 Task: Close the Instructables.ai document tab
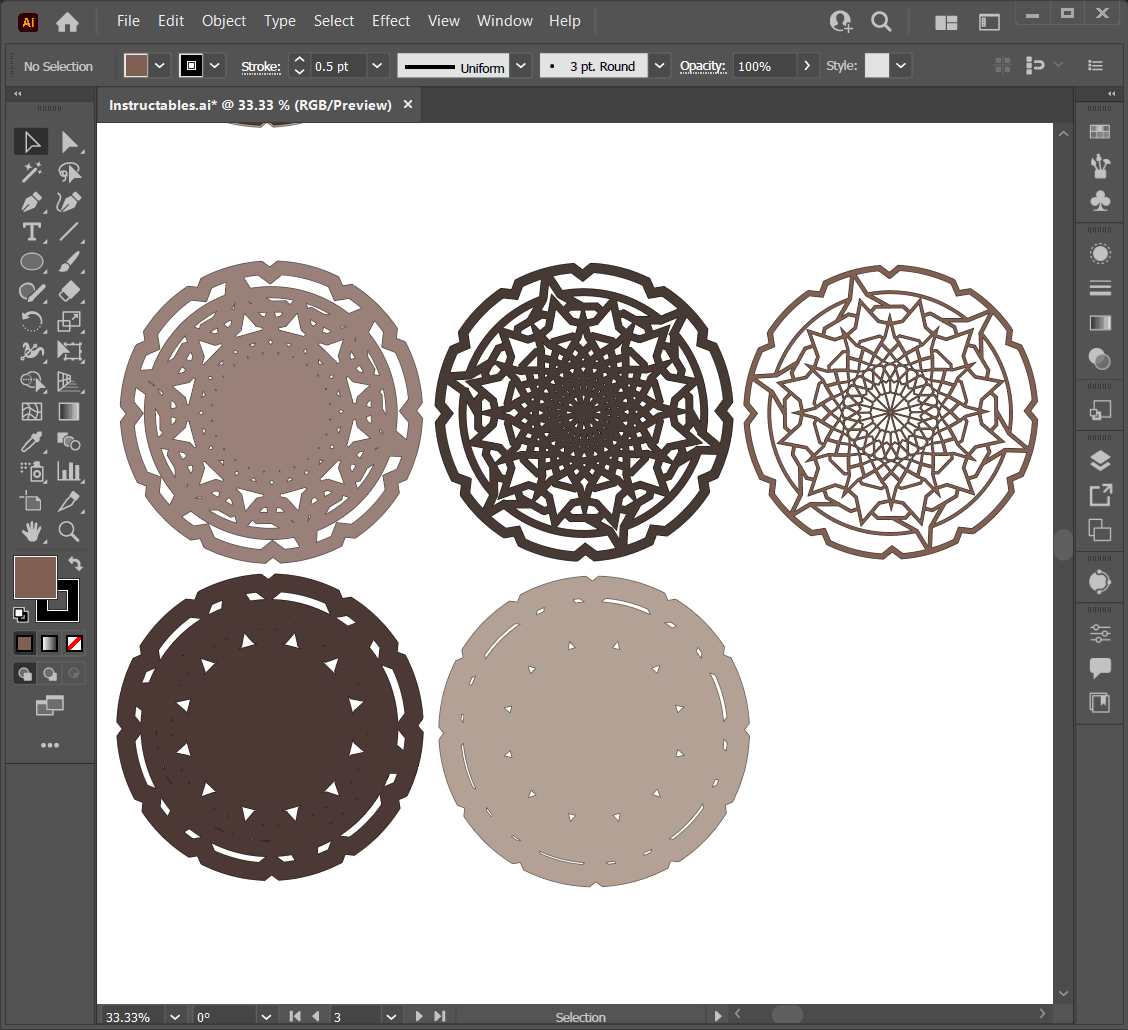(408, 104)
